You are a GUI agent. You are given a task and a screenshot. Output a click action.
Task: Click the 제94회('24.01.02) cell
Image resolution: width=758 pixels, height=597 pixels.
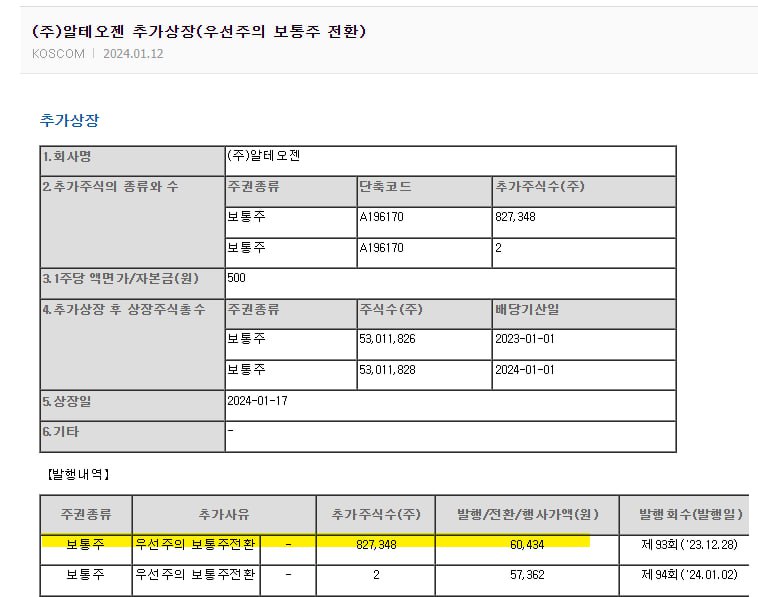[x=689, y=575]
